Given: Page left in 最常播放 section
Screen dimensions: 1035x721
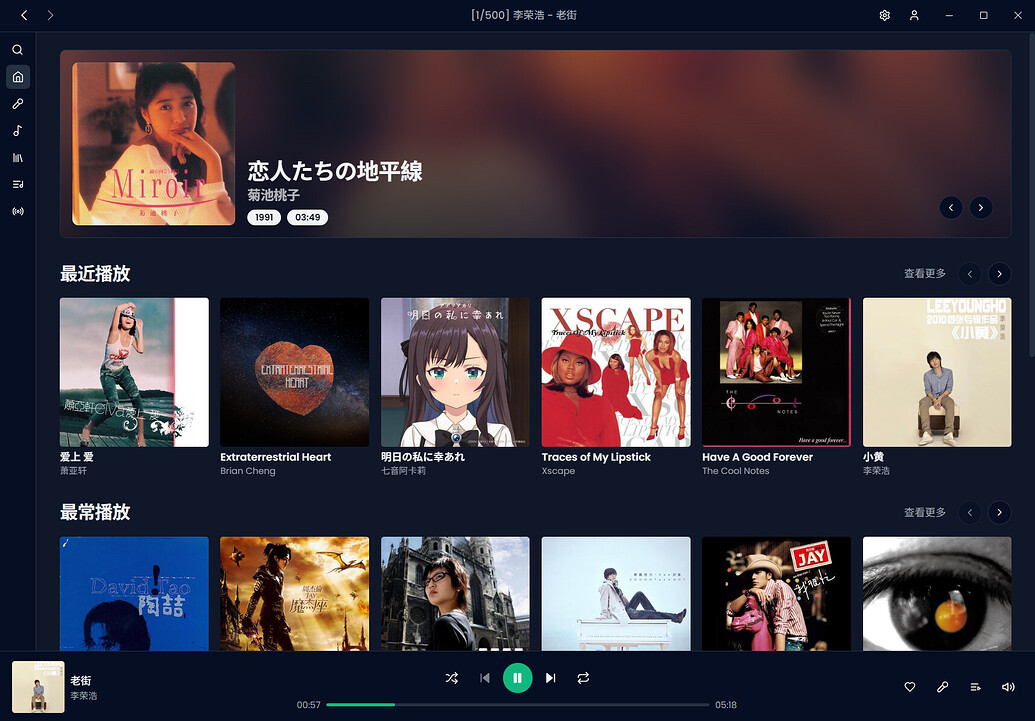Looking at the screenshot, I should (x=970, y=512).
